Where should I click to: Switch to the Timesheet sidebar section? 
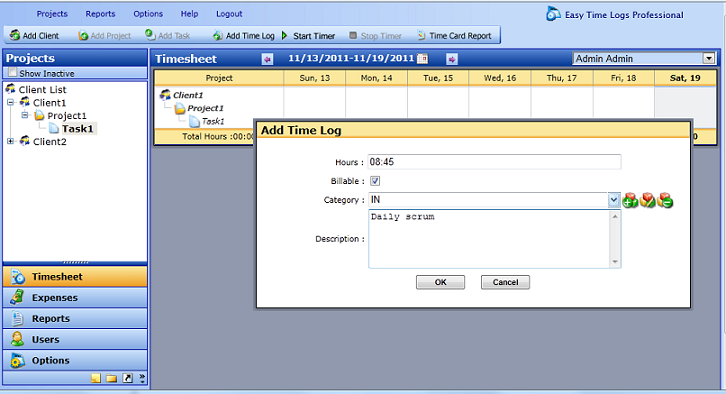pos(75,276)
